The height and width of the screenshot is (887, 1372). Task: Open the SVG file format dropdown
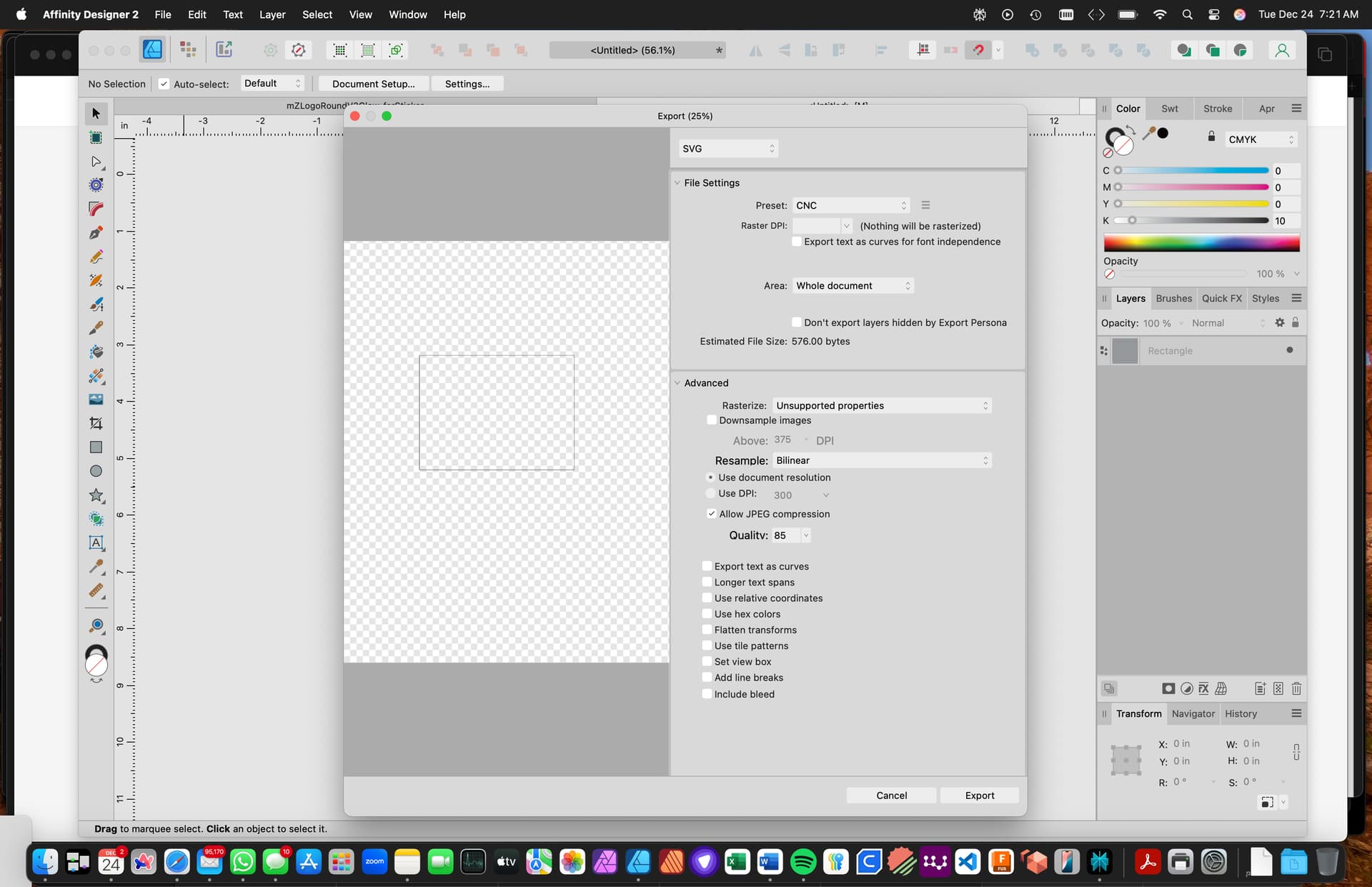pos(728,149)
